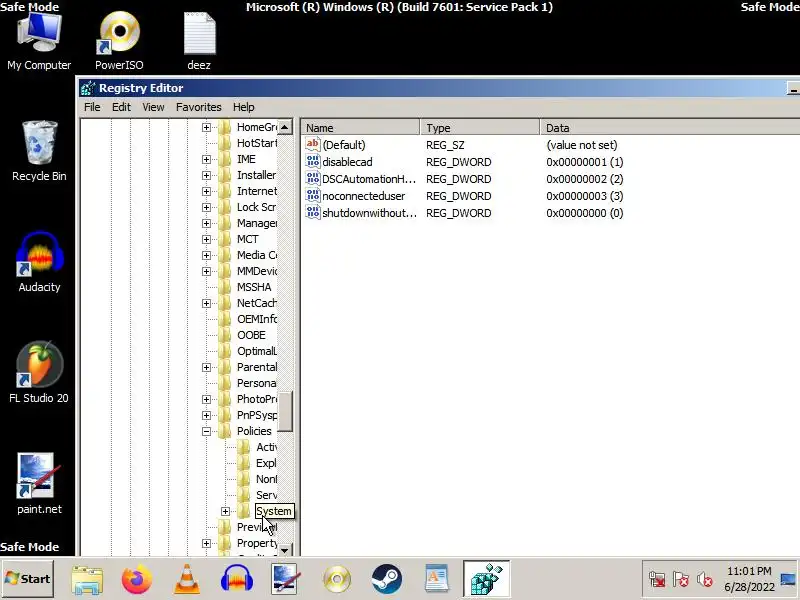Expand the Installer registry key
Image resolution: width=800 pixels, height=600 pixels.
[x=206, y=175]
